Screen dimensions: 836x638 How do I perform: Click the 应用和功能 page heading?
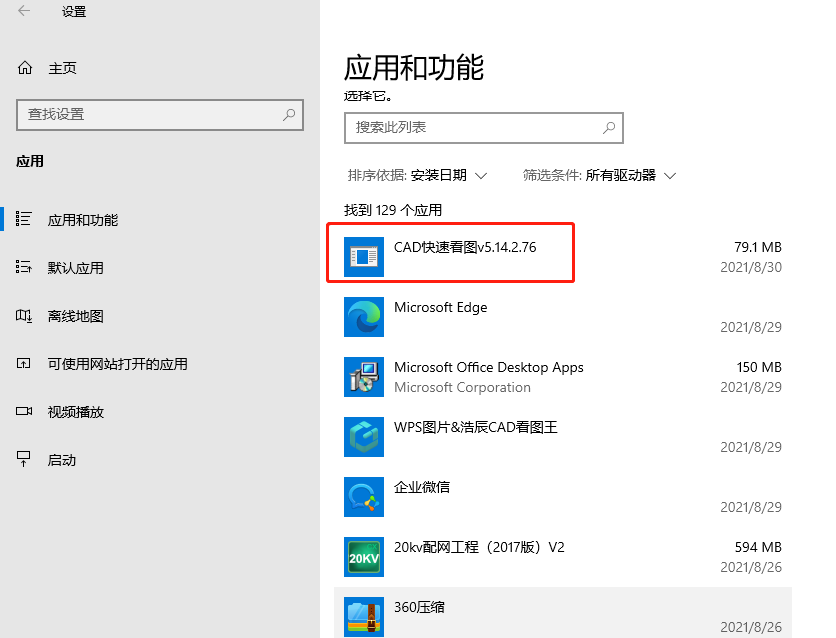414,68
